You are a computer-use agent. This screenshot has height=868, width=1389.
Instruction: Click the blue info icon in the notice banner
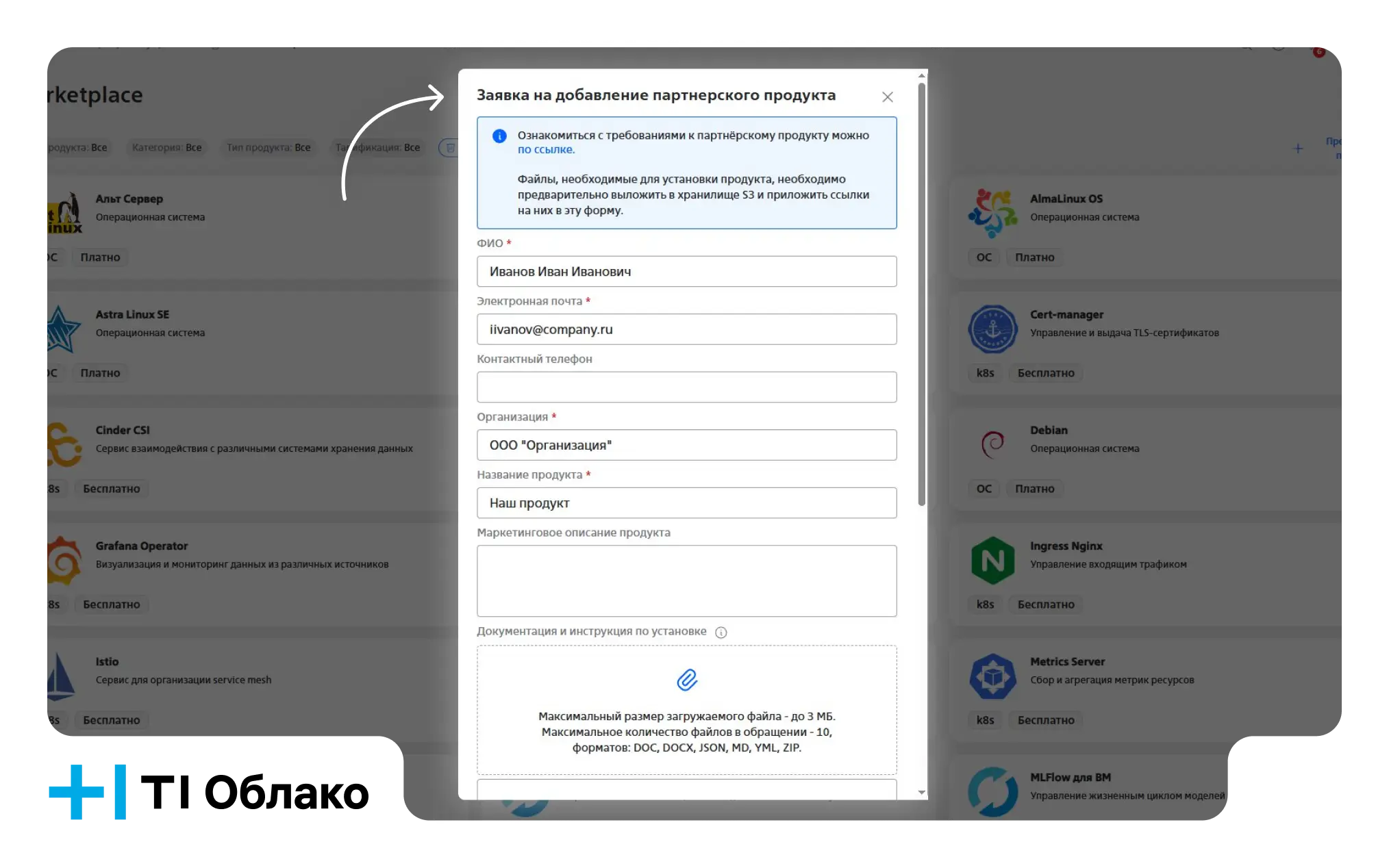point(499,136)
